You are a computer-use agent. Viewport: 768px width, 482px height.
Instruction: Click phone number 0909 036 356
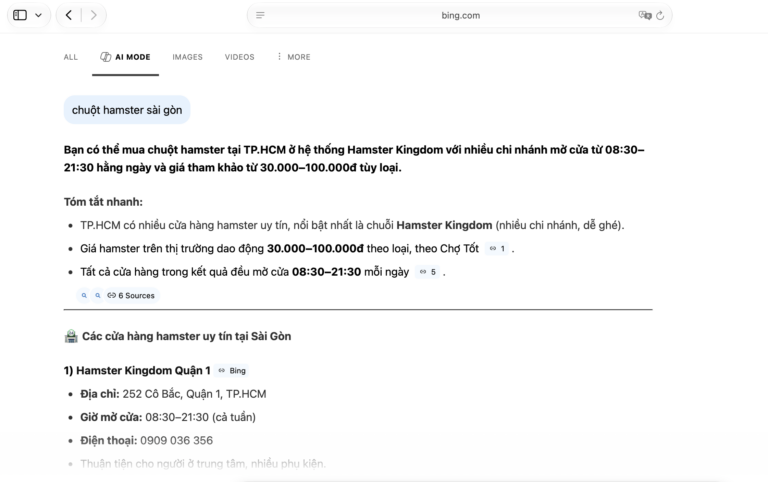tap(176, 440)
